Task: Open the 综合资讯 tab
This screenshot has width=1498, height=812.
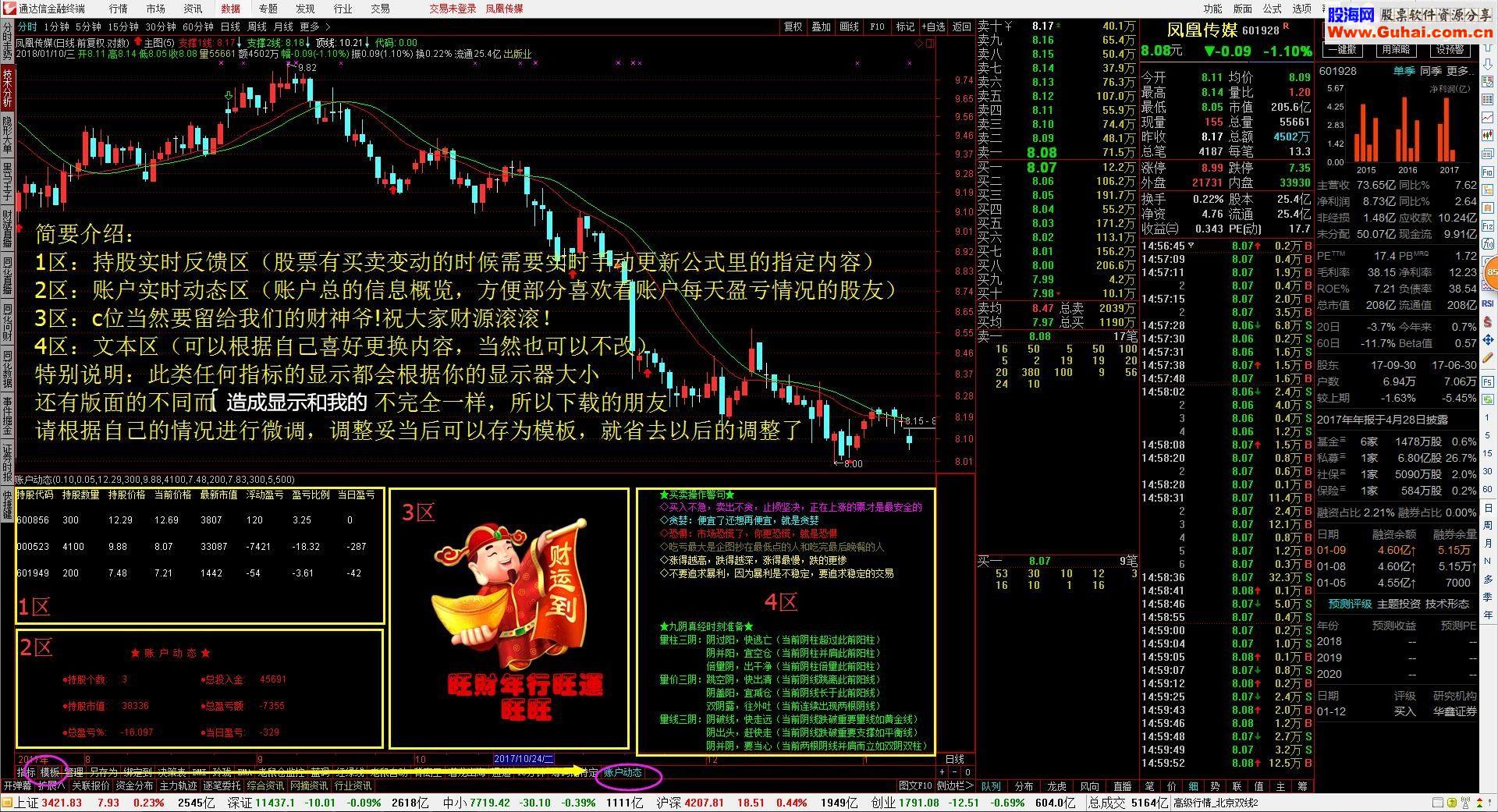Action: pos(266,785)
